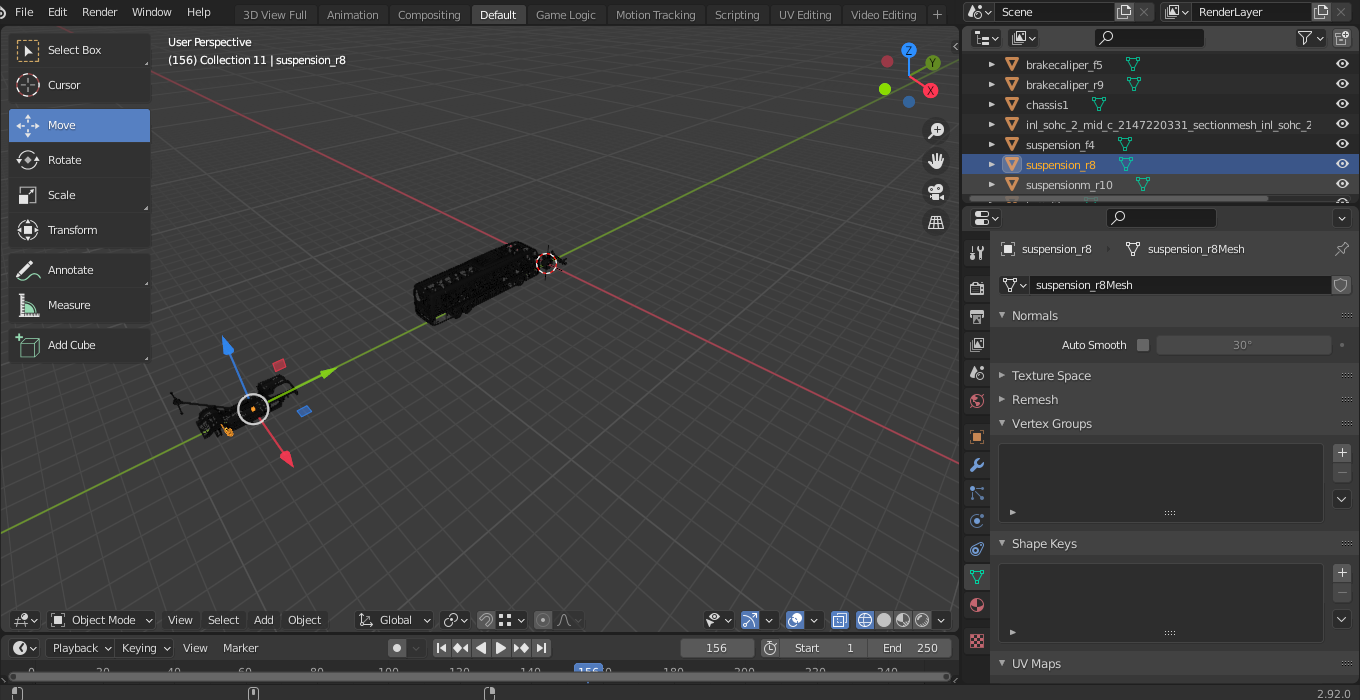This screenshot has width=1360, height=700.
Task: Open the Playback dropdown
Action: pos(81,648)
